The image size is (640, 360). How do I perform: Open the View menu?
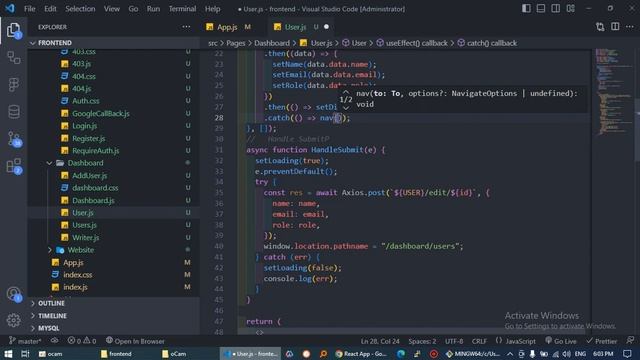pos(111,9)
